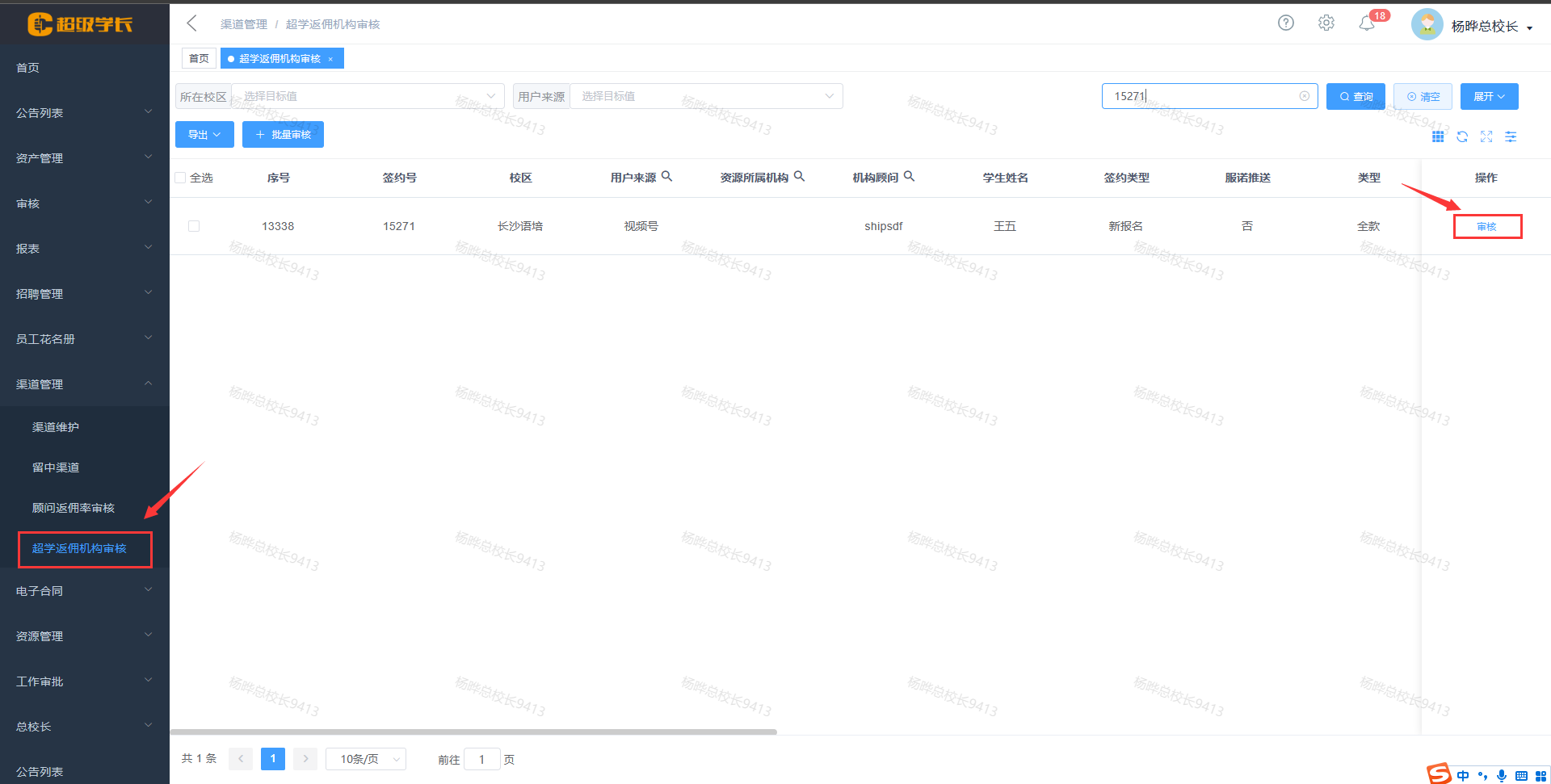Clear the search field with the X icon
The image size is (1551, 784).
[1304, 96]
